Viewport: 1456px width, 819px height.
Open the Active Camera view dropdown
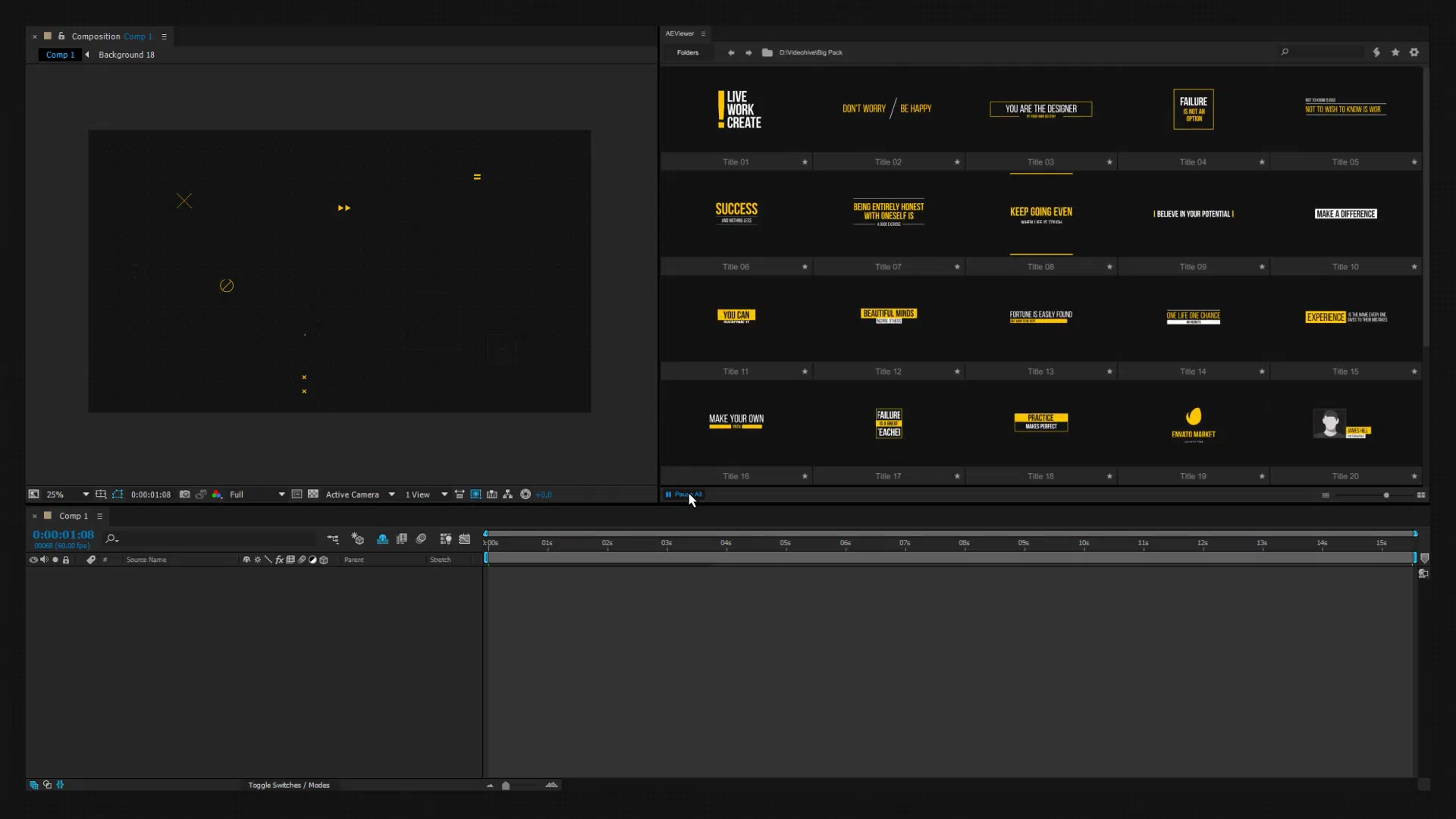point(391,494)
